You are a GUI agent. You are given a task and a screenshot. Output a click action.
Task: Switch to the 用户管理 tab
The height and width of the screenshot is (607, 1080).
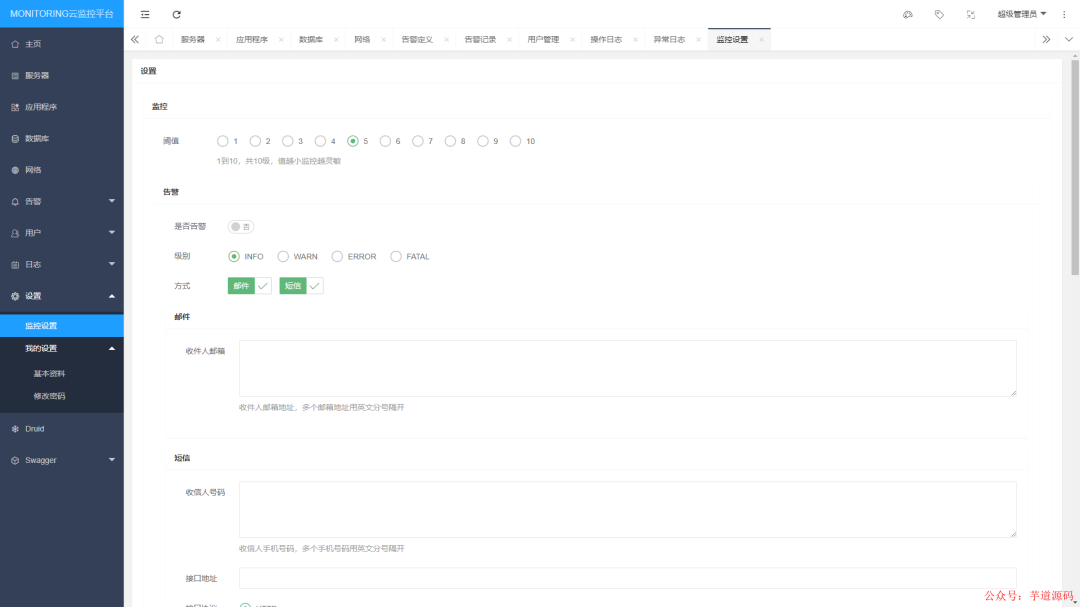[x=543, y=40]
